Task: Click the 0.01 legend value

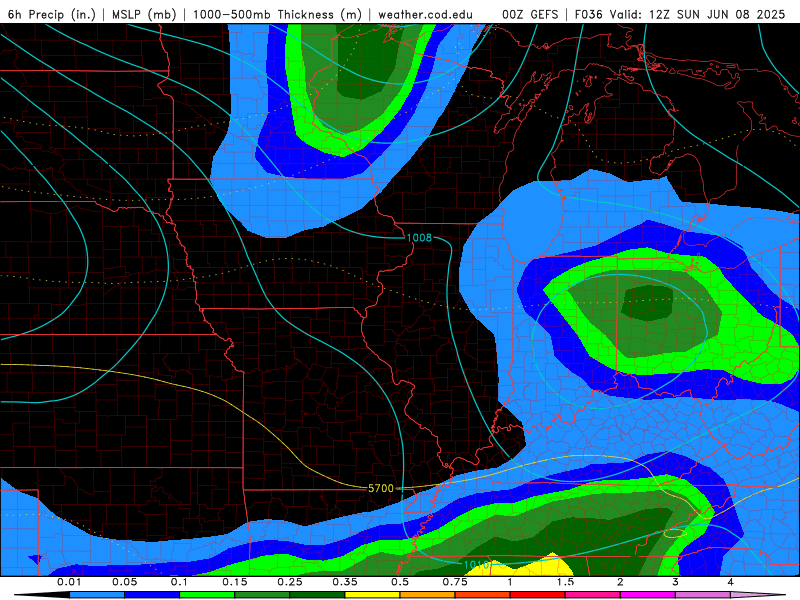Action: pyautogui.click(x=69, y=582)
